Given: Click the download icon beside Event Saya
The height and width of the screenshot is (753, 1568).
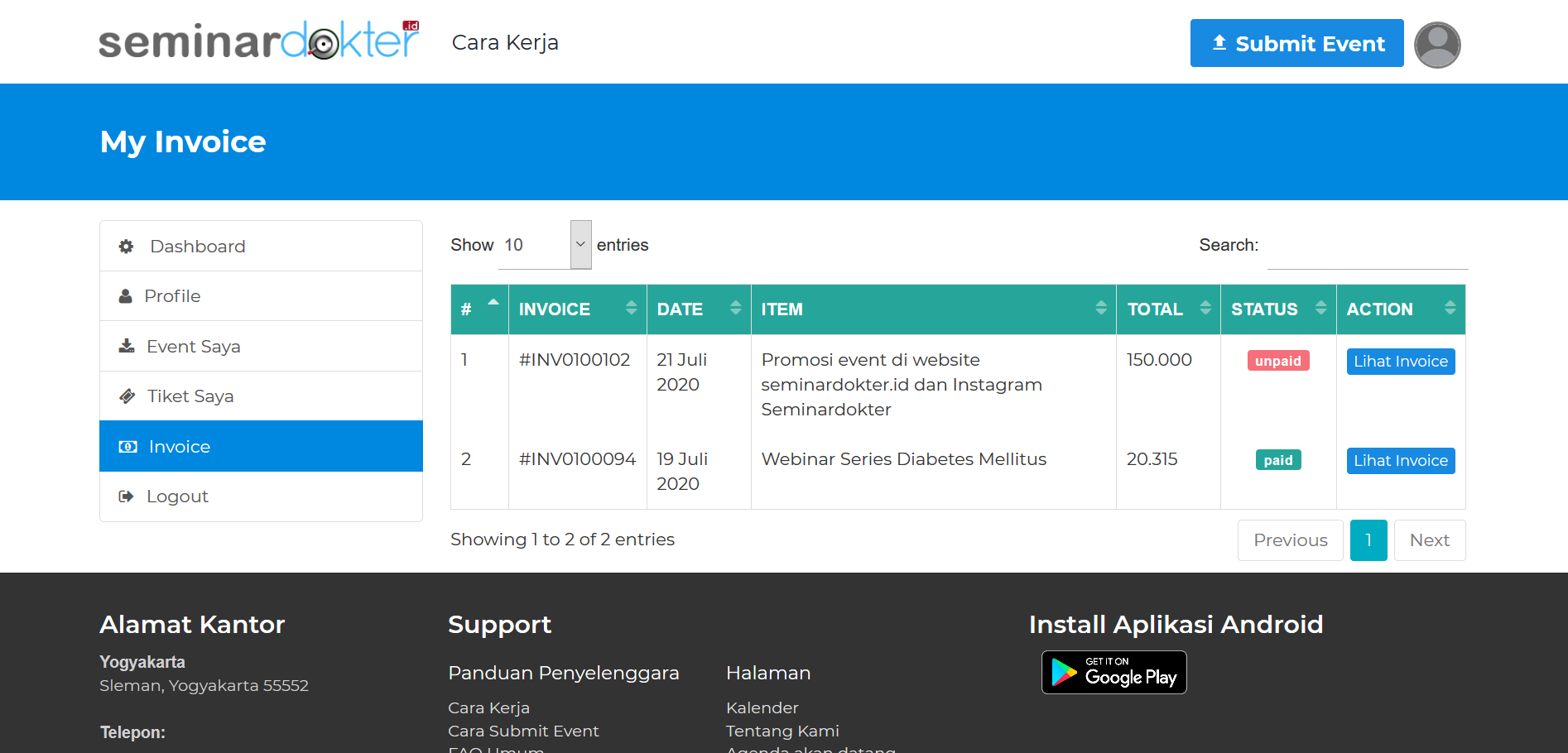Looking at the screenshot, I should click(127, 346).
